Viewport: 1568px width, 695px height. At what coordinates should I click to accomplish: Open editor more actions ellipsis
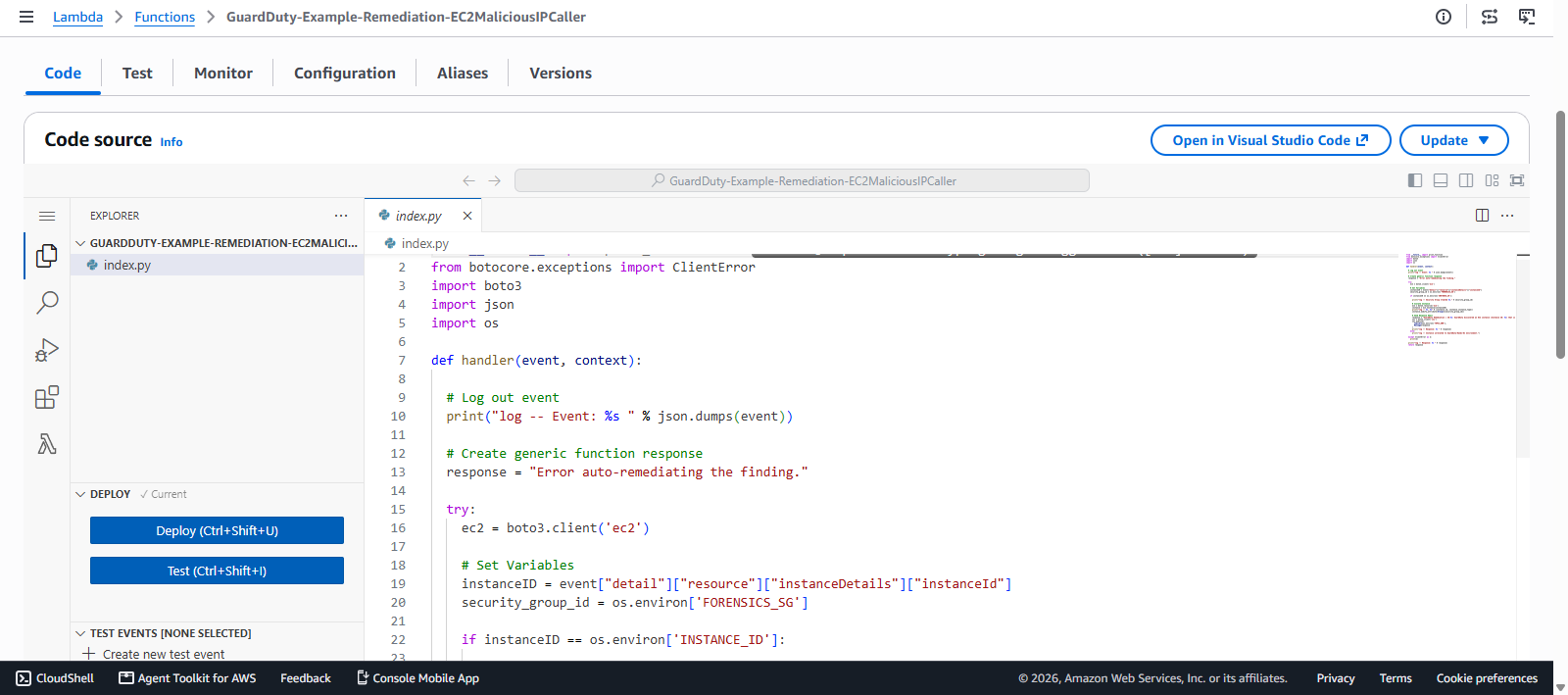1507,216
